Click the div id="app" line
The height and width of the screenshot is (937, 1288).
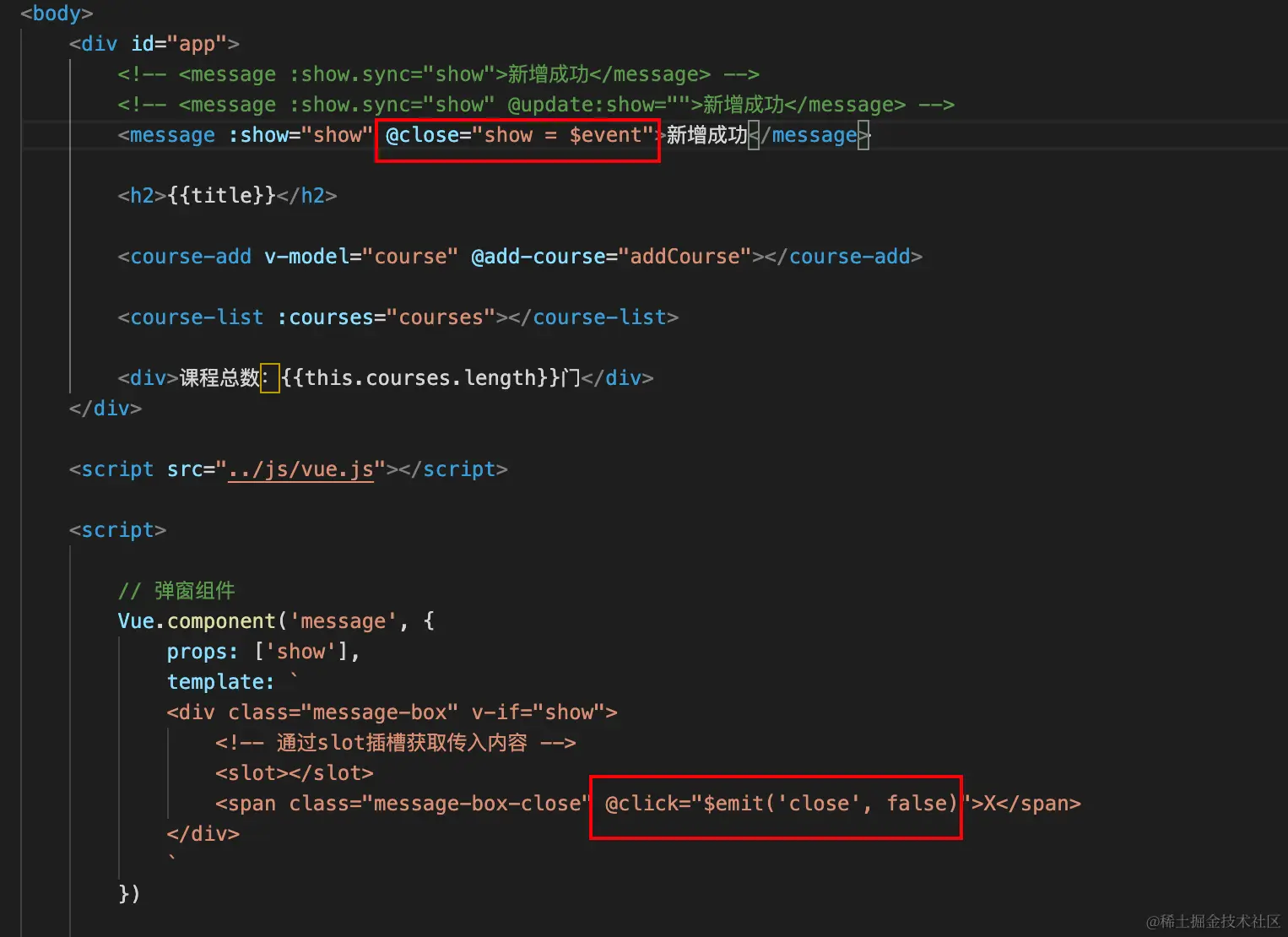pyautogui.click(x=154, y=44)
